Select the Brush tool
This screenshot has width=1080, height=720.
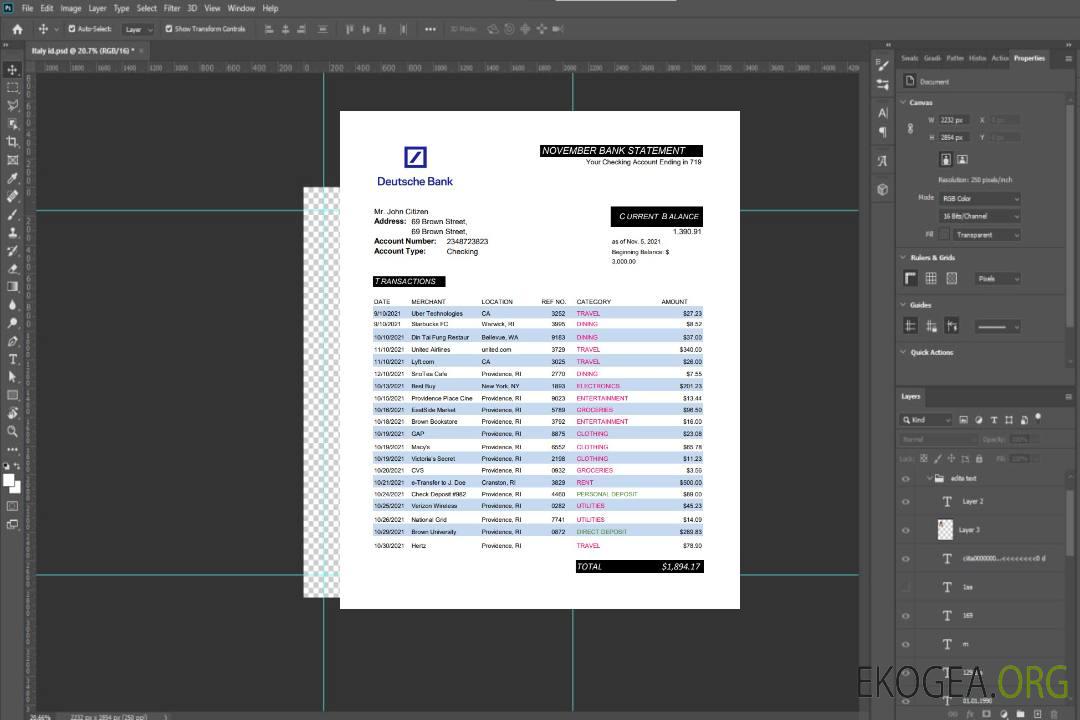tap(12, 214)
